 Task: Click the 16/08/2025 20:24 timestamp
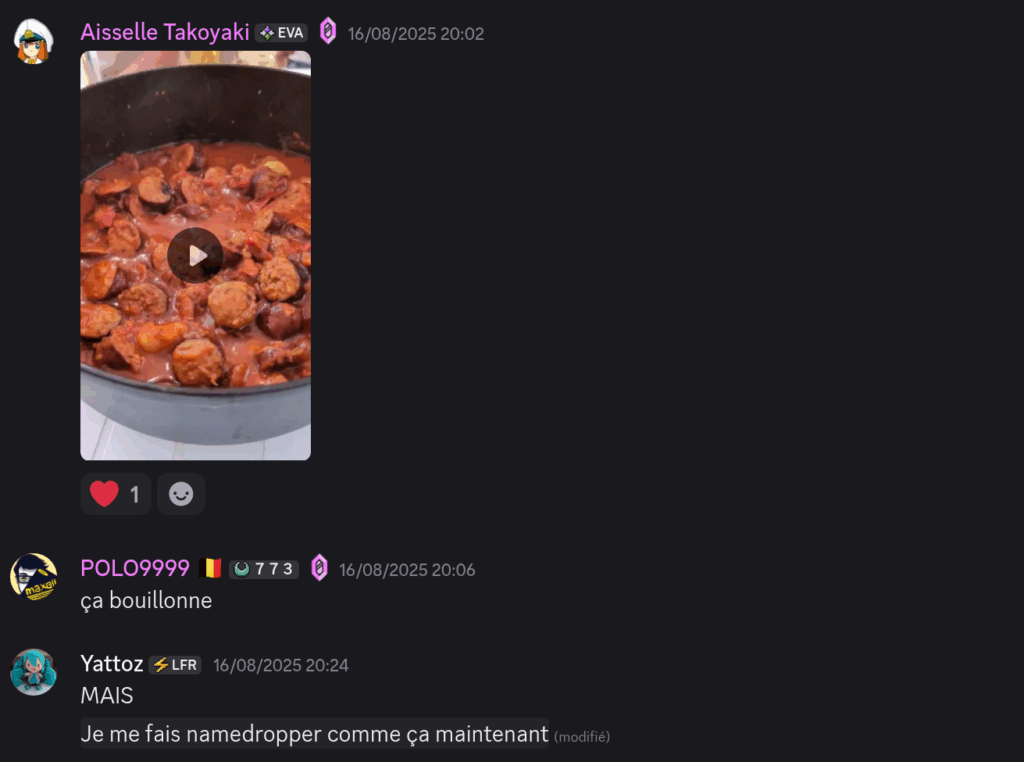(x=281, y=665)
